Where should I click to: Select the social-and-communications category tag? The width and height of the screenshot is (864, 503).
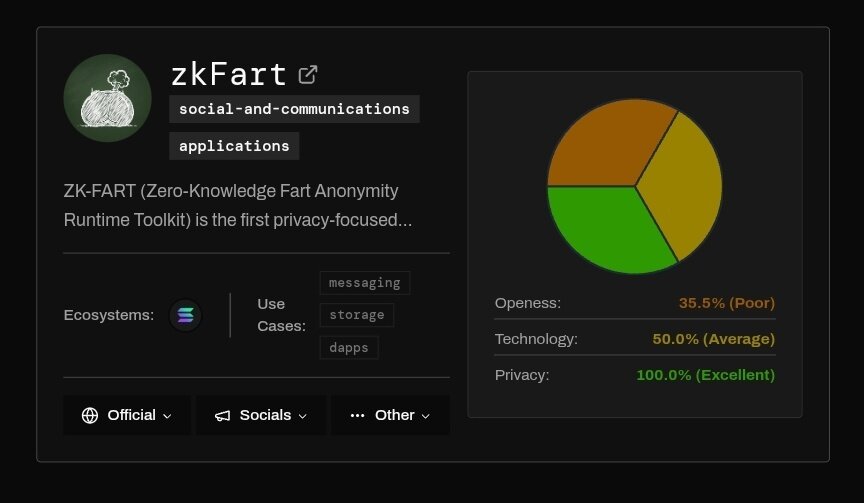click(x=294, y=109)
